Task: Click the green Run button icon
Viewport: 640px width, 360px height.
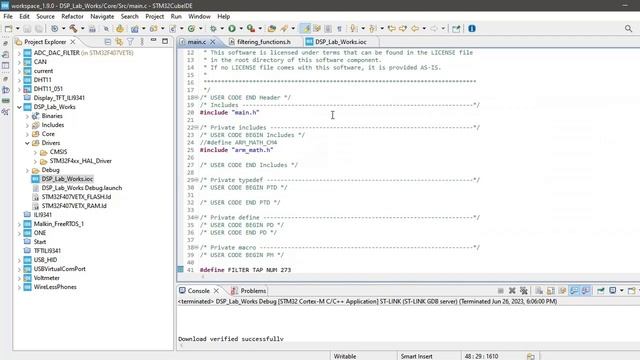Action: coord(232,29)
